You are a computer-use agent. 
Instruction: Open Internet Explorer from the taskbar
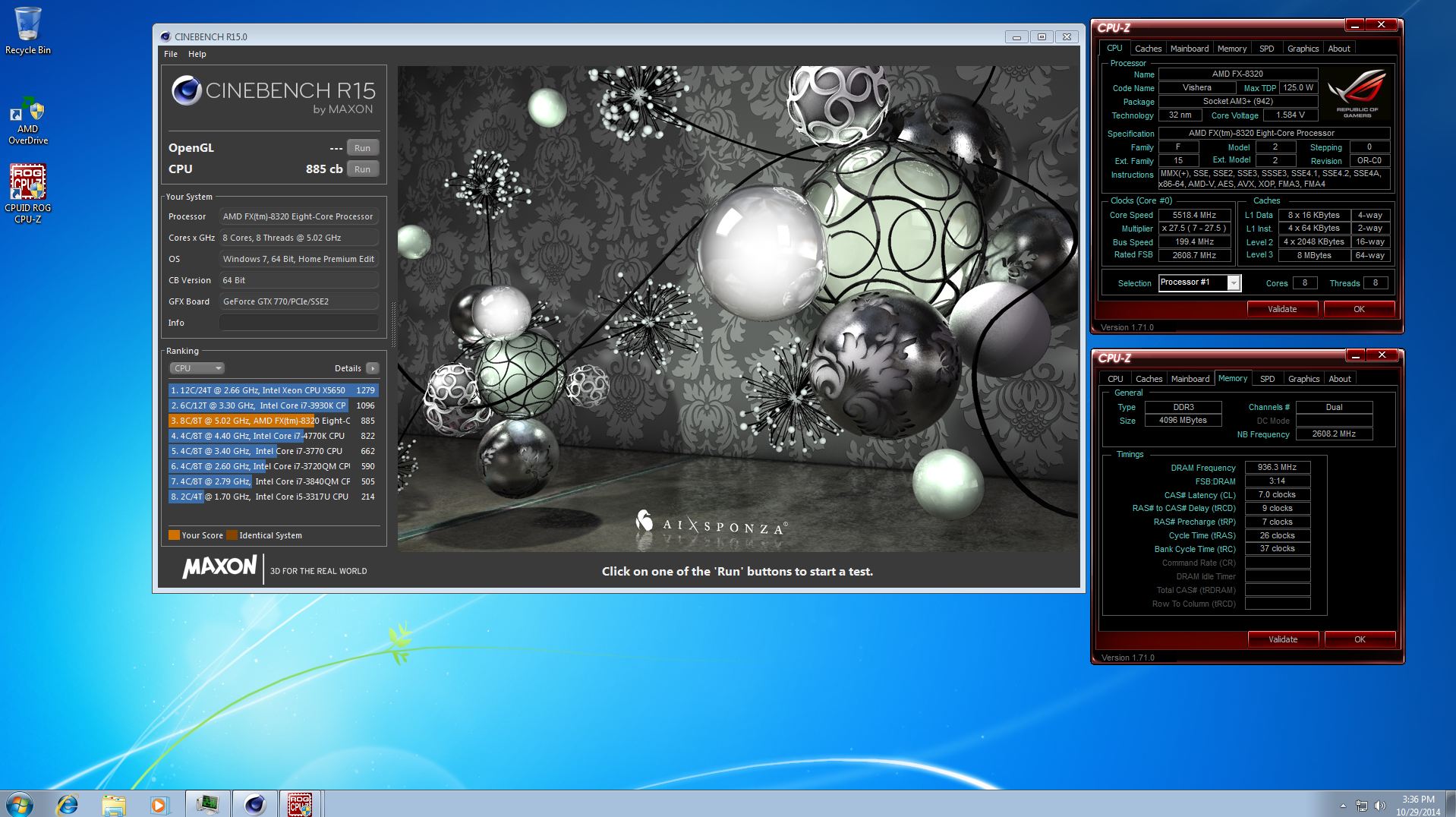pos(68,804)
